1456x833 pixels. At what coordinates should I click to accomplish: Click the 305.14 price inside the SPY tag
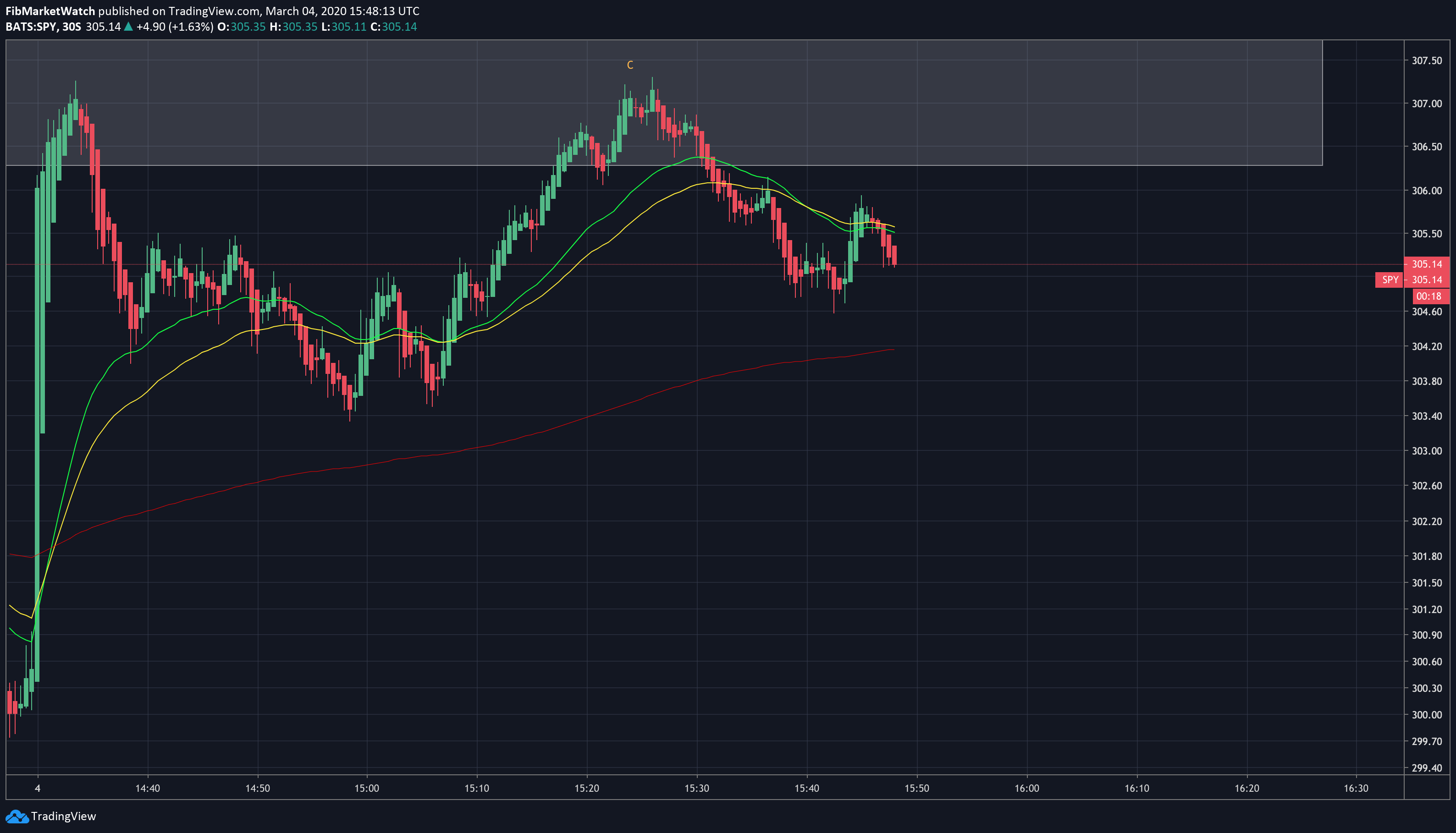pyautogui.click(x=1427, y=280)
